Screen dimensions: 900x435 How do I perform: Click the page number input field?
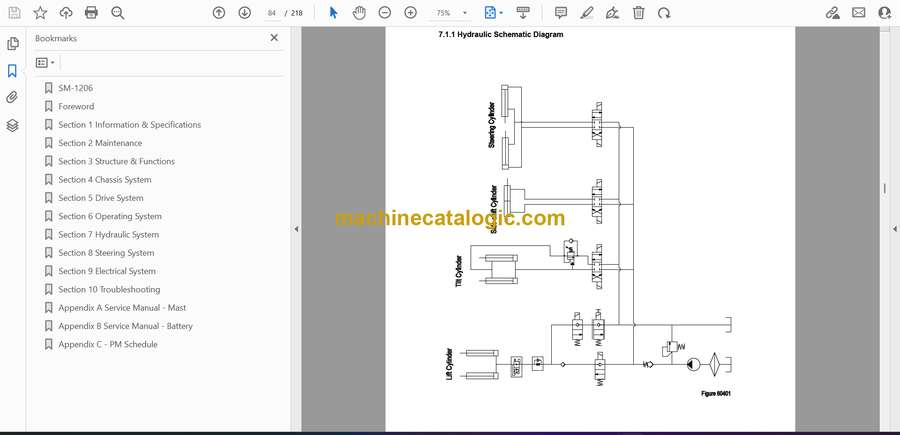coord(272,13)
